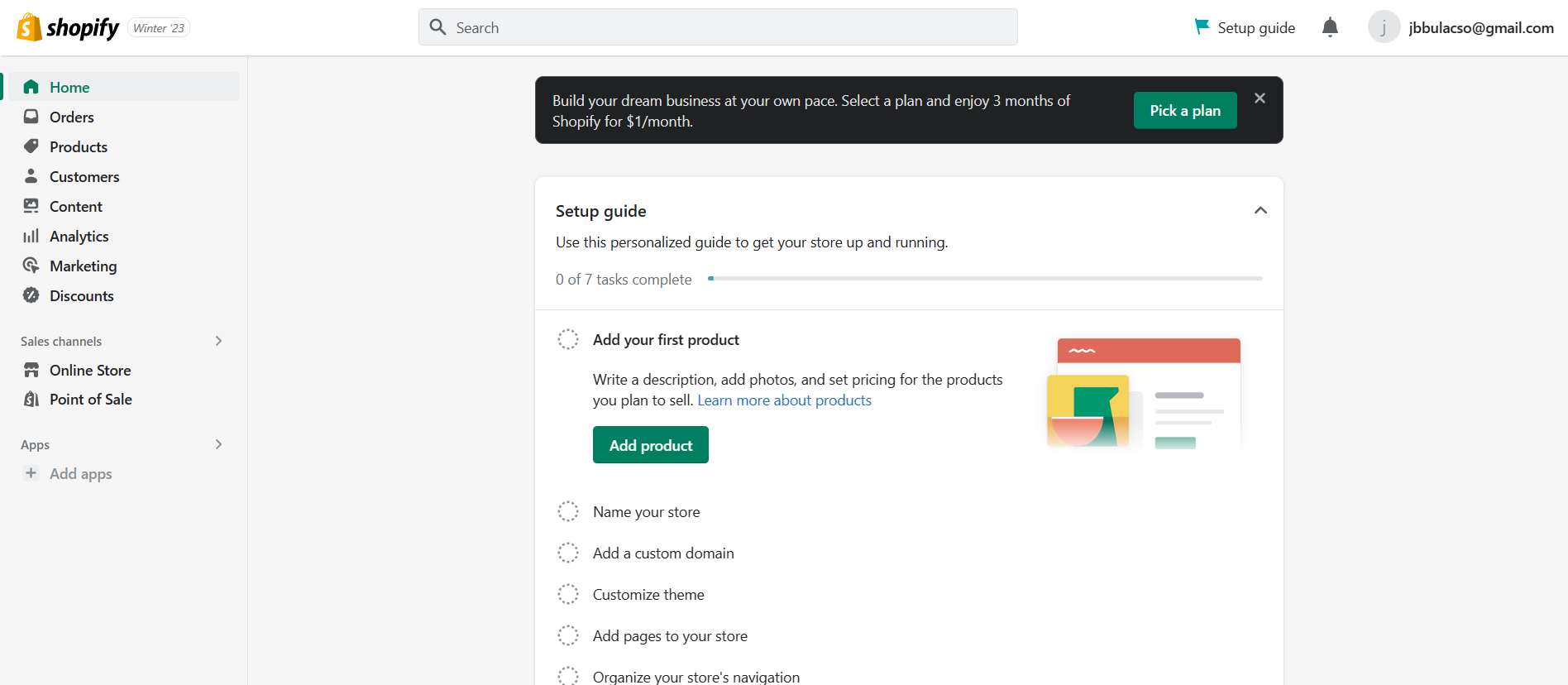Open notifications with the bell icon
The width and height of the screenshot is (1568, 685).
click(x=1330, y=27)
